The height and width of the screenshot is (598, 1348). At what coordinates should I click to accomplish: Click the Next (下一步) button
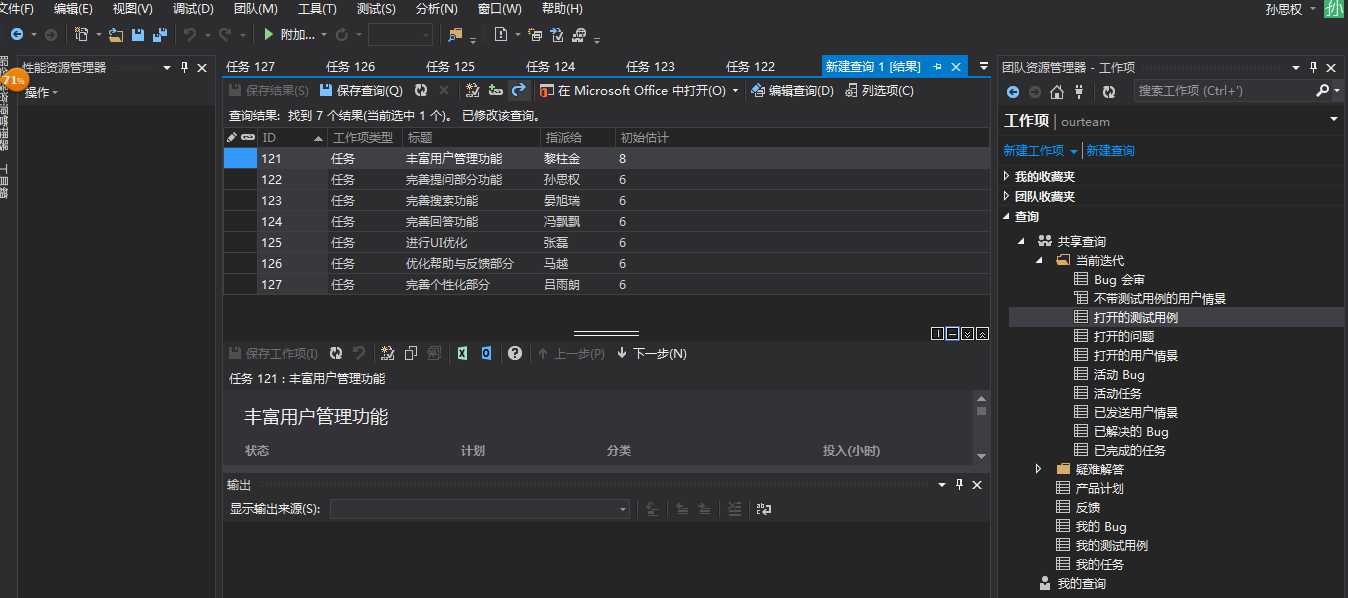pos(652,353)
